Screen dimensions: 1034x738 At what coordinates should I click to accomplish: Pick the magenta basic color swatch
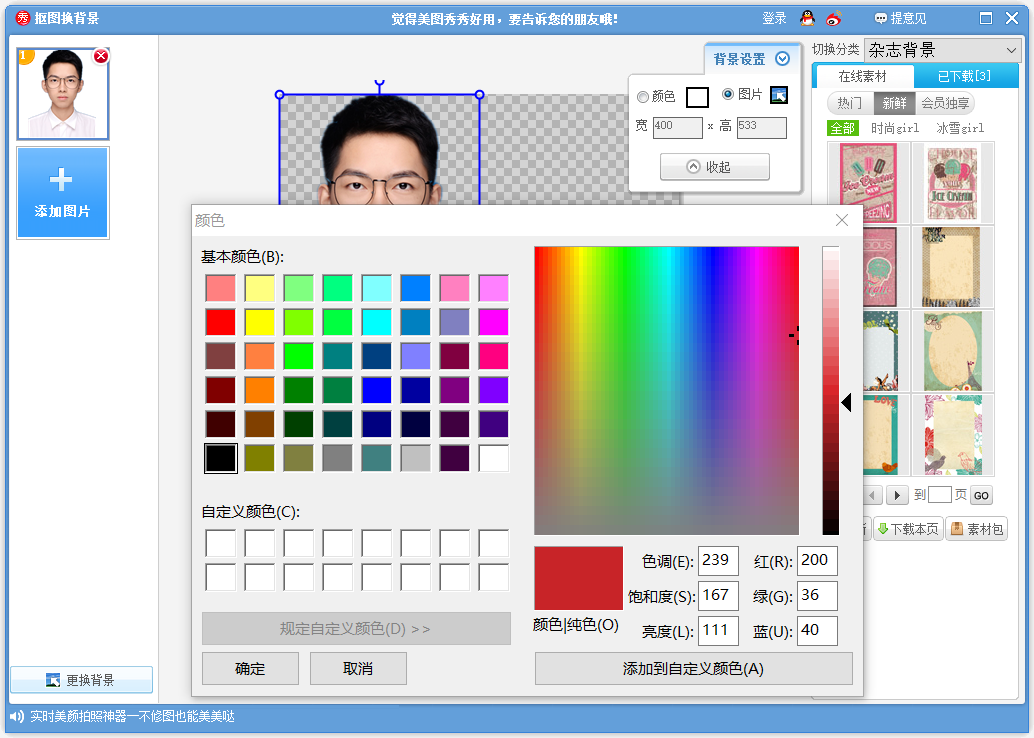pos(494,323)
